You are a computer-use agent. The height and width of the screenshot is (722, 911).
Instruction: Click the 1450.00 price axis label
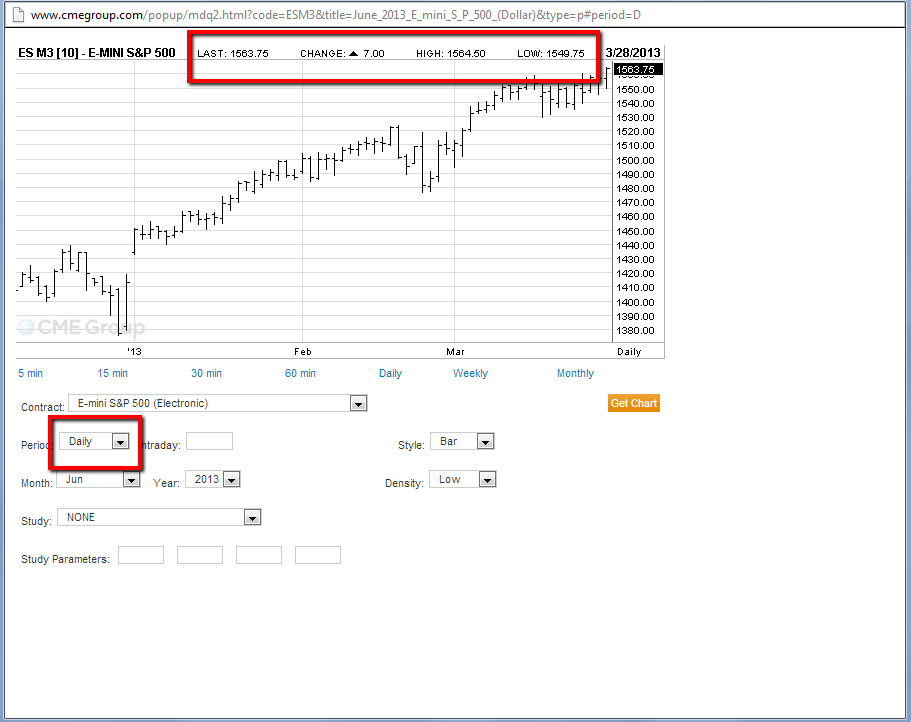click(x=635, y=231)
